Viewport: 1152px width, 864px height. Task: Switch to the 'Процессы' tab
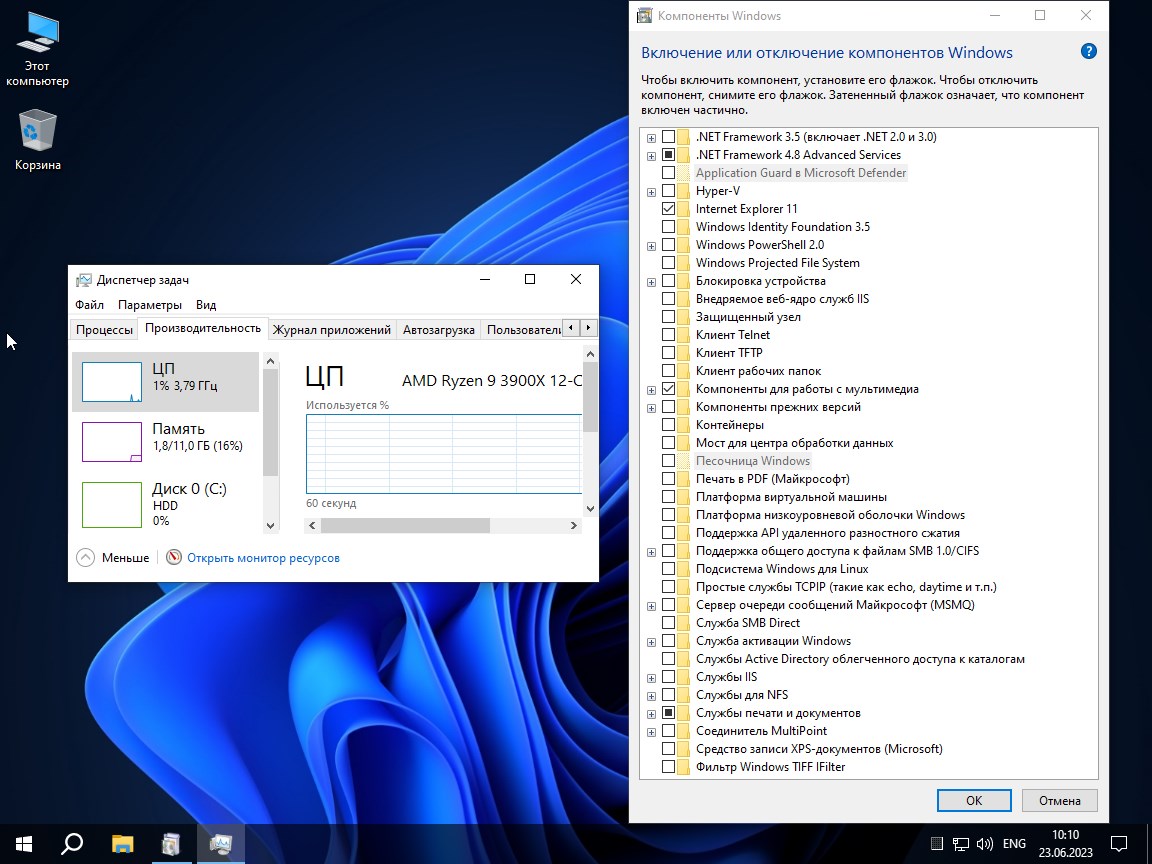(104, 330)
